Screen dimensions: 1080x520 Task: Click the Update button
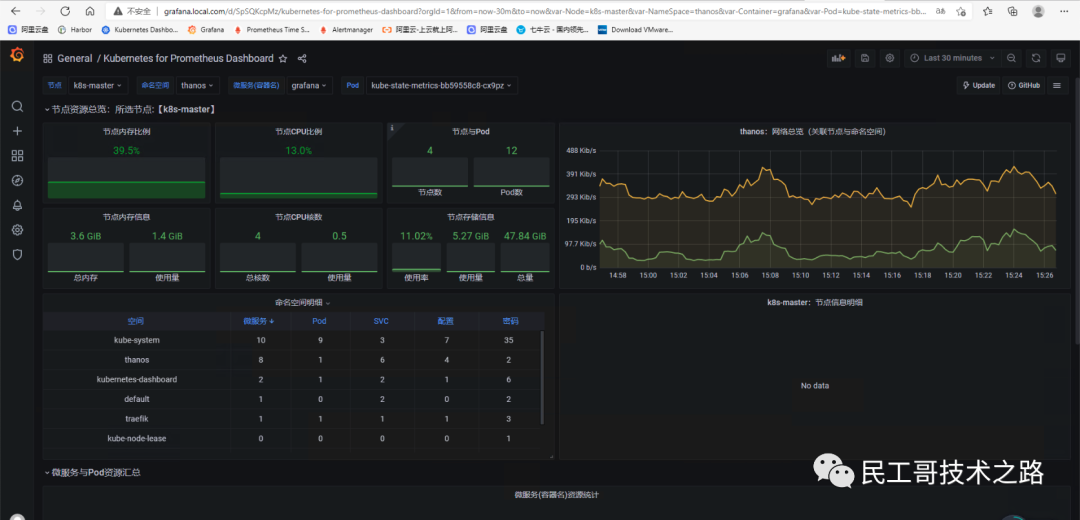click(978, 85)
